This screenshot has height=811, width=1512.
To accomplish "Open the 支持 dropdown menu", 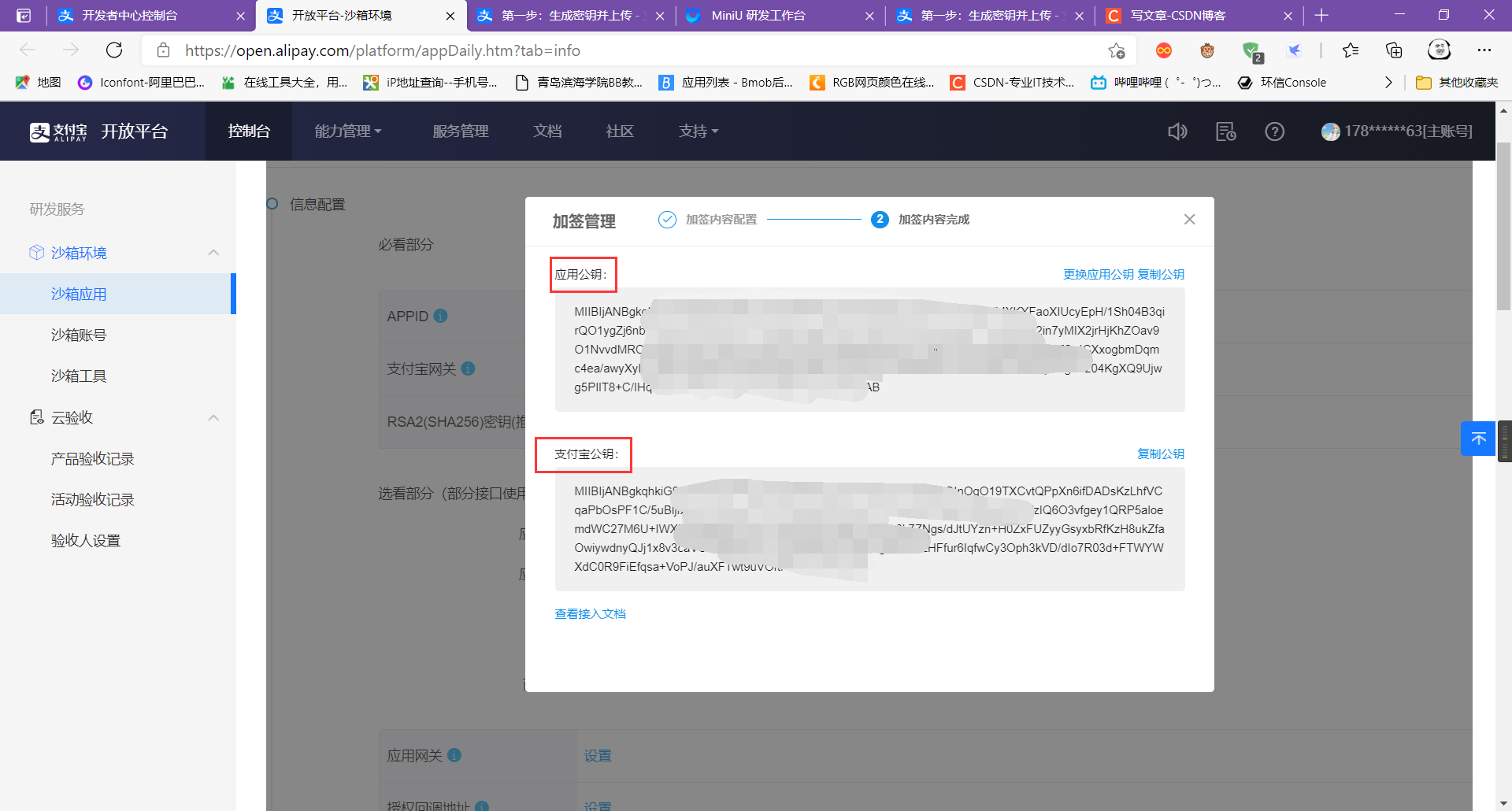I will pyautogui.click(x=699, y=131).
